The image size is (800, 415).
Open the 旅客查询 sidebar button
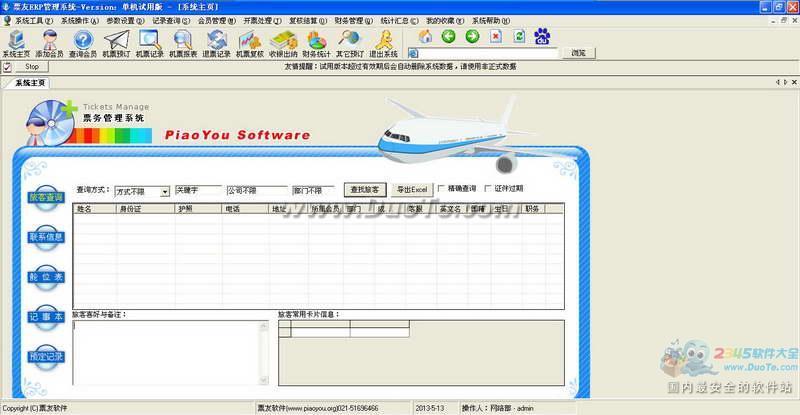[x=46, y=198]
